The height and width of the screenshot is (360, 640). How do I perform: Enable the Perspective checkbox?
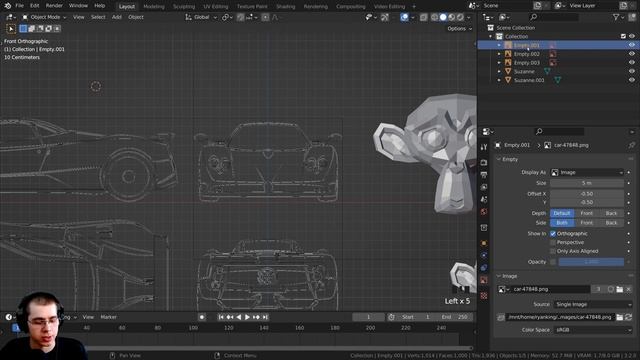pos(553,242)
